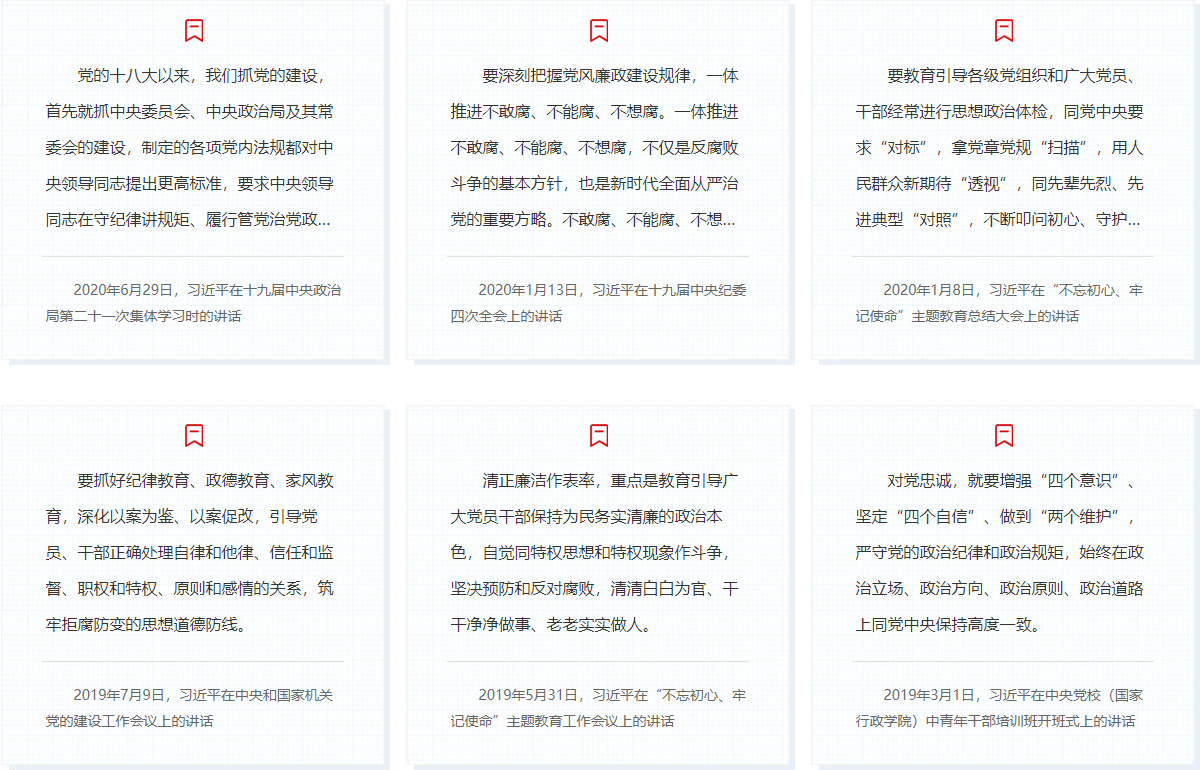Click the bookmark icon above the 清正廉洁作表率 quote
Image resolution: width=1200 pixels, height=770 pixels.
click(x=599, y=436)
